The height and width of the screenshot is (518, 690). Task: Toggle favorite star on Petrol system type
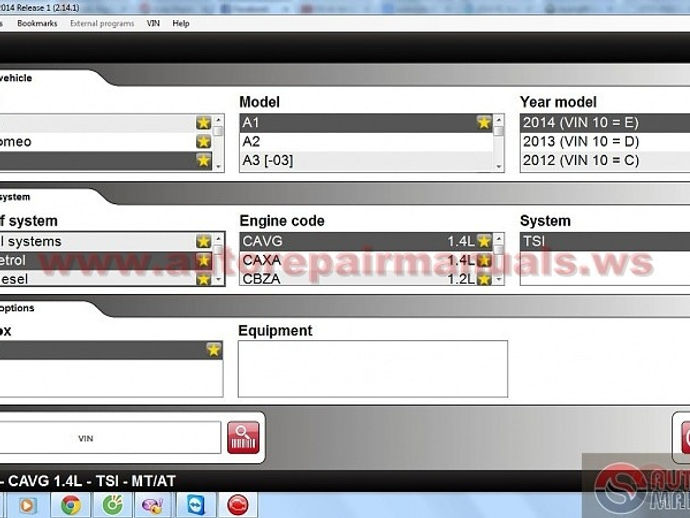(x=203, y=260)
